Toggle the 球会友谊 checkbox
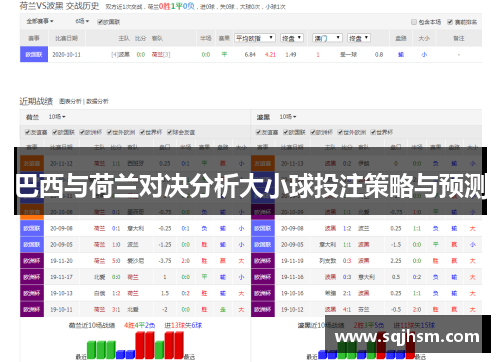The width and height of the screenshot is (500, 362). coord(170,132)
